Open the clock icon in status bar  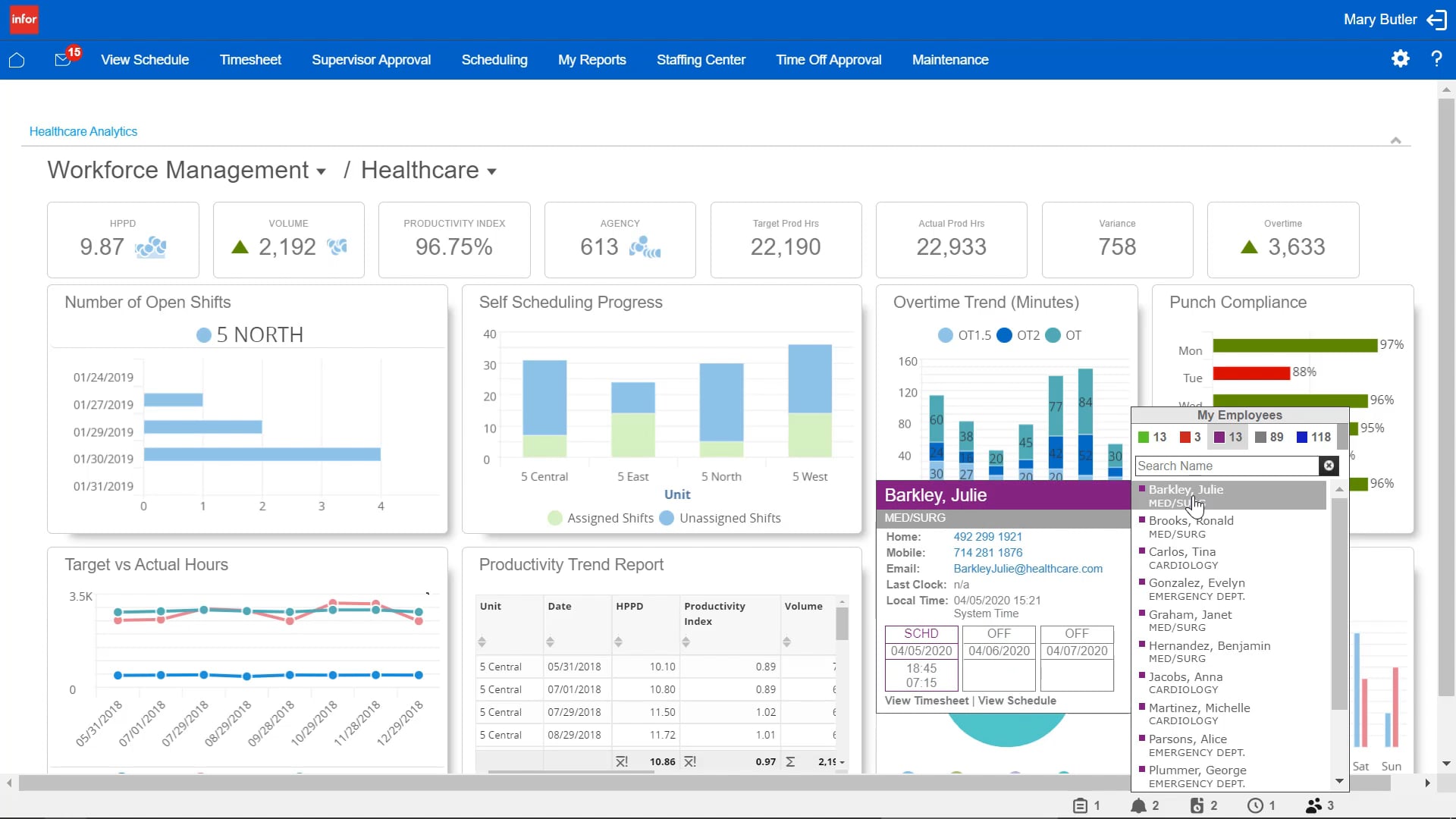pyautogui.click(x=1256, y=806)
